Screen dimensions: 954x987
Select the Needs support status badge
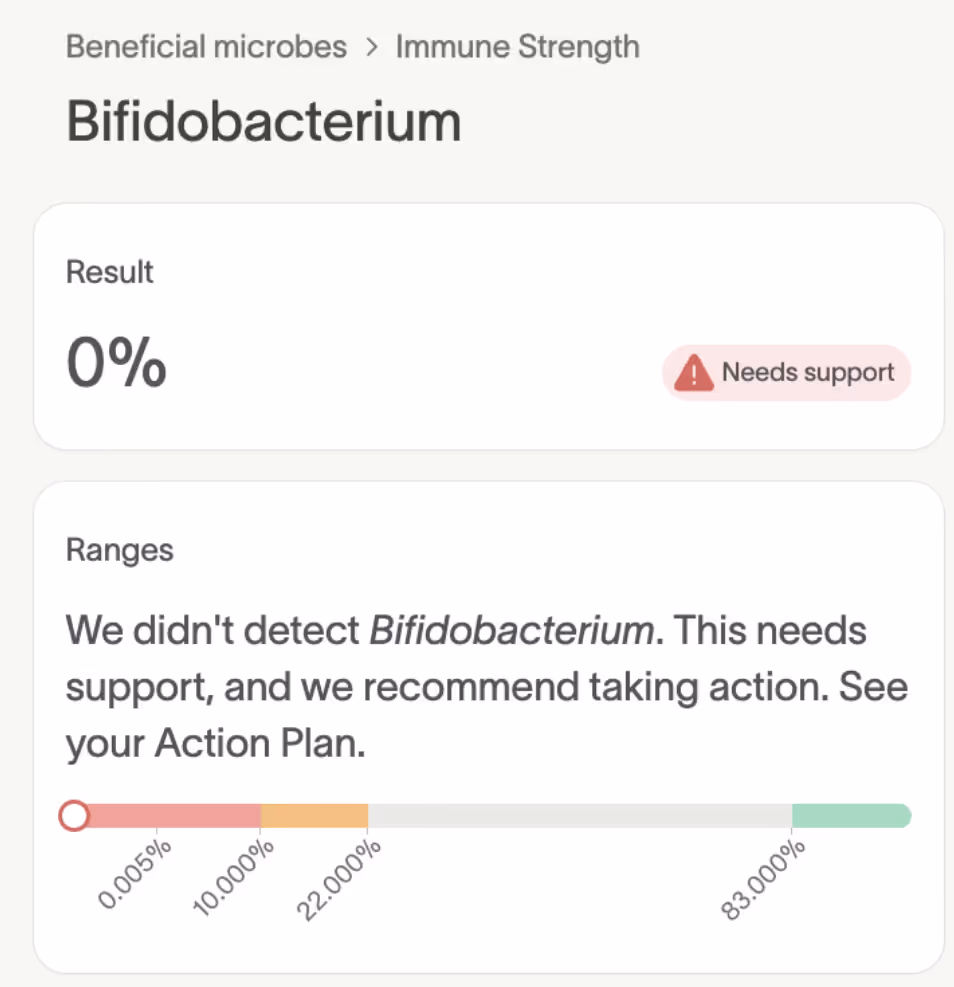pos(786,372)
